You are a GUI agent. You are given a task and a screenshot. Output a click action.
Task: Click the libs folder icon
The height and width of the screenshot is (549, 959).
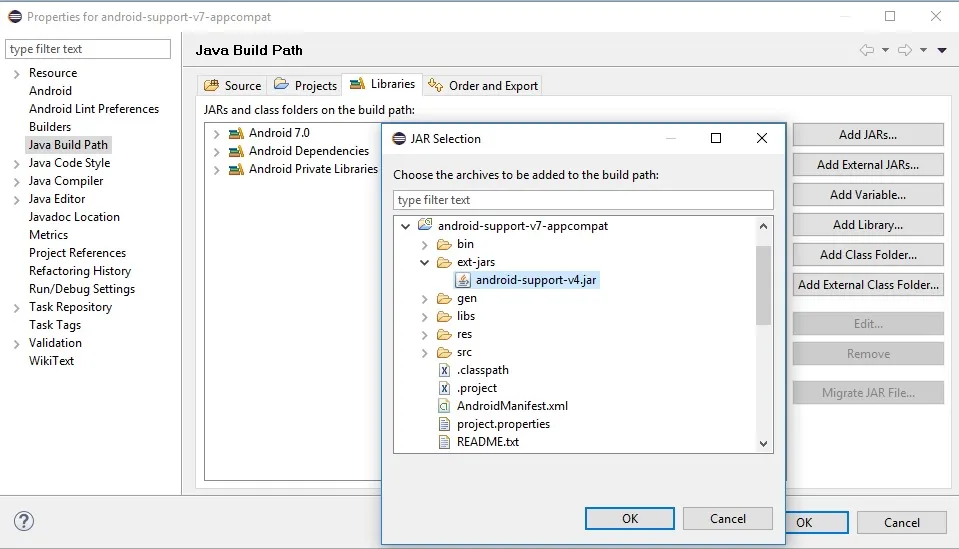point(444,317)
